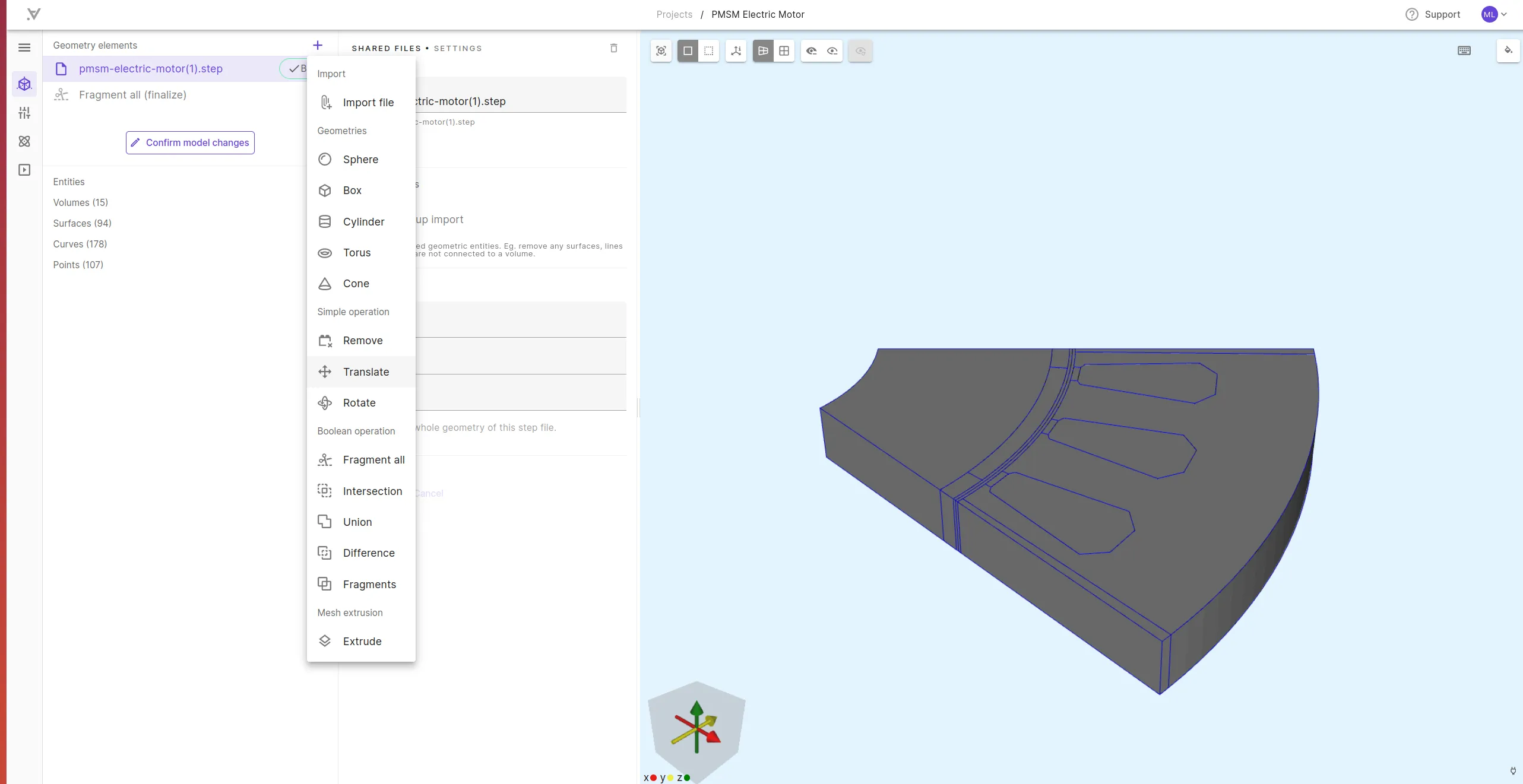Image resolution: width=1523 pixels, height=784 pixels.
Task: Choose Fragments boolean operation
Action: [x=361, y=585]
